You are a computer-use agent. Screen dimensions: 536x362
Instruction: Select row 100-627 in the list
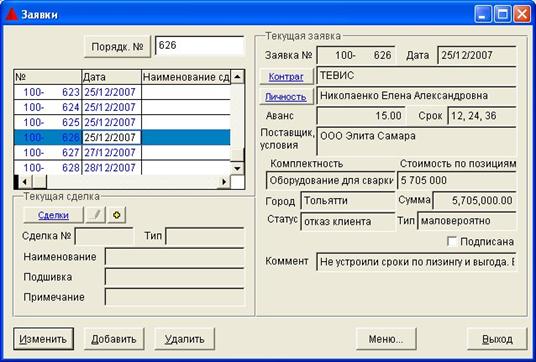click(122, 152)
